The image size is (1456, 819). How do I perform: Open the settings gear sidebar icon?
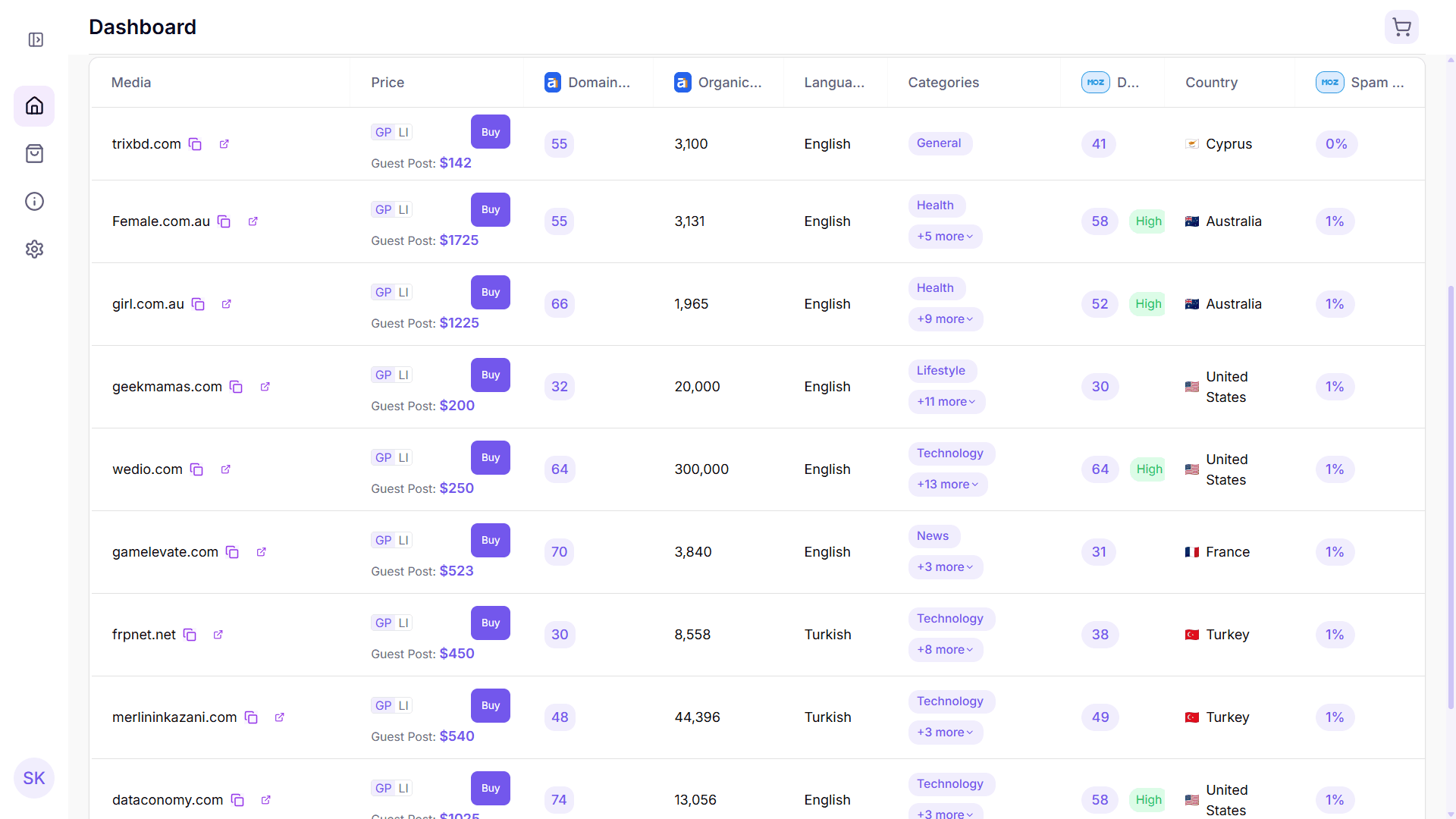click(34, 249)
